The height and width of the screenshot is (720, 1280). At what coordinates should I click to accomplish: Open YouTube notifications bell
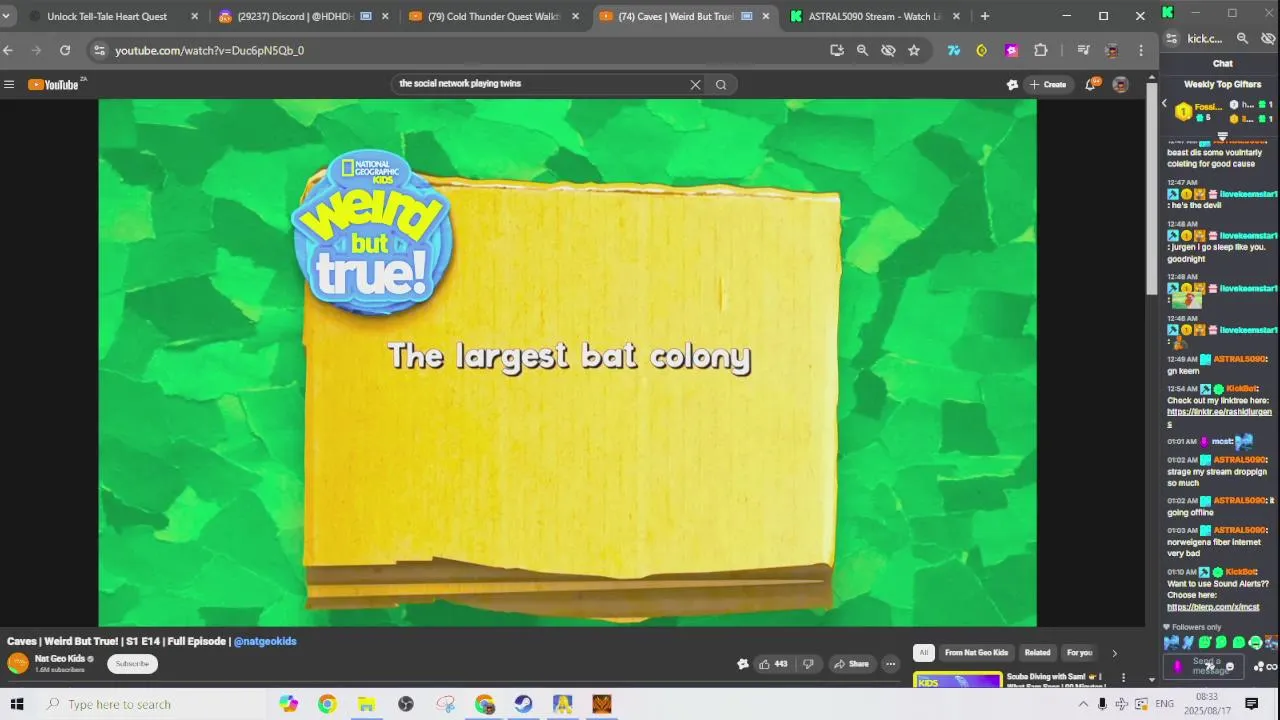coord(1091,84)
